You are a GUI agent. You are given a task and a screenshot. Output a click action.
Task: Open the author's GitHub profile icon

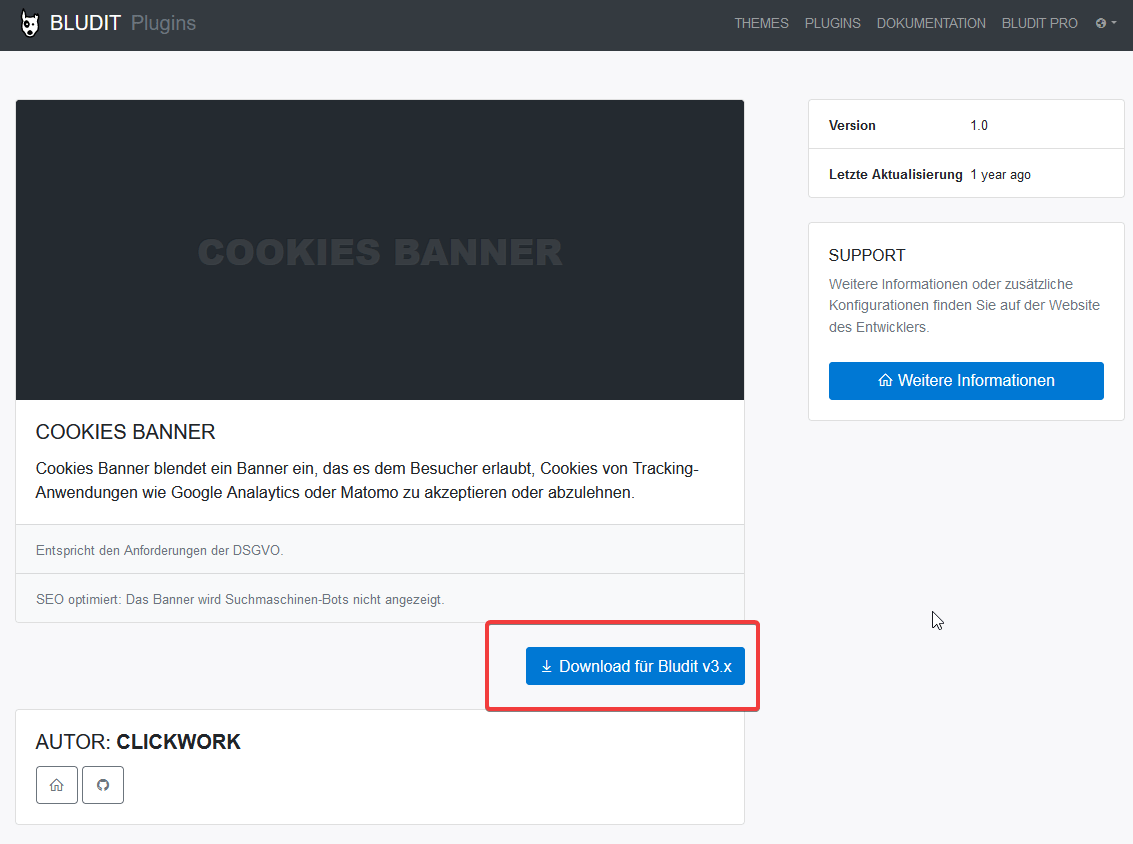(103, 785)
